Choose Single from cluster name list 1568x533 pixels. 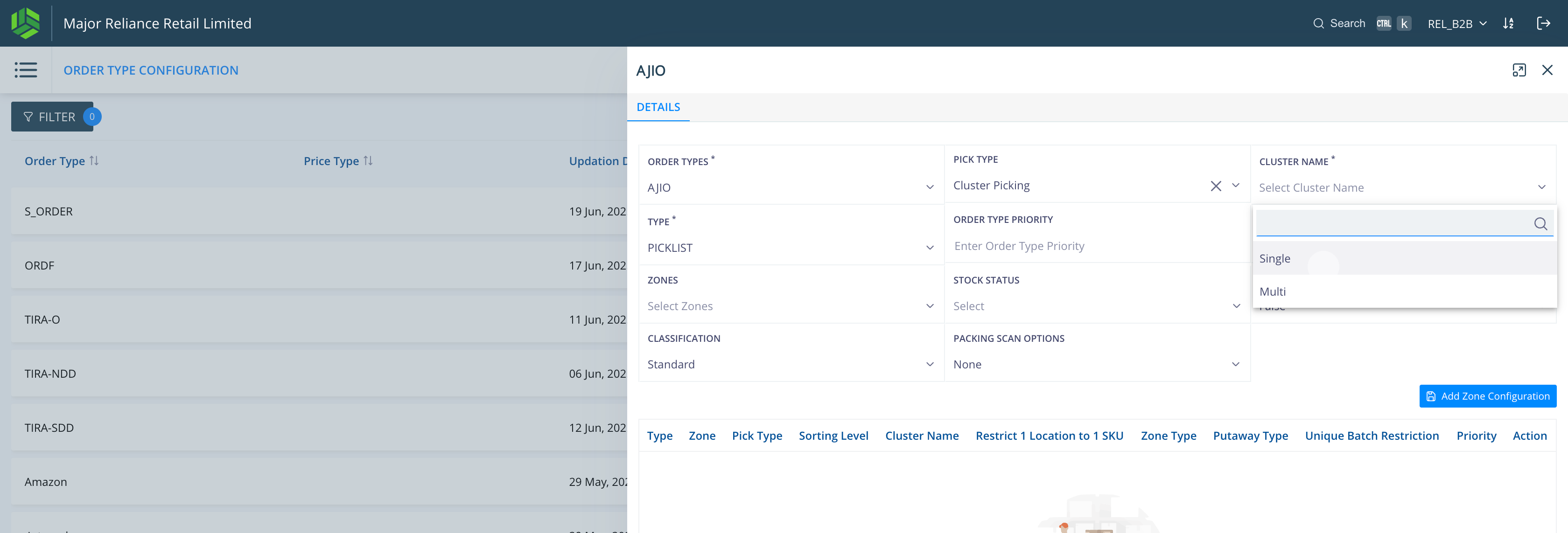[x=1404, y=259]
